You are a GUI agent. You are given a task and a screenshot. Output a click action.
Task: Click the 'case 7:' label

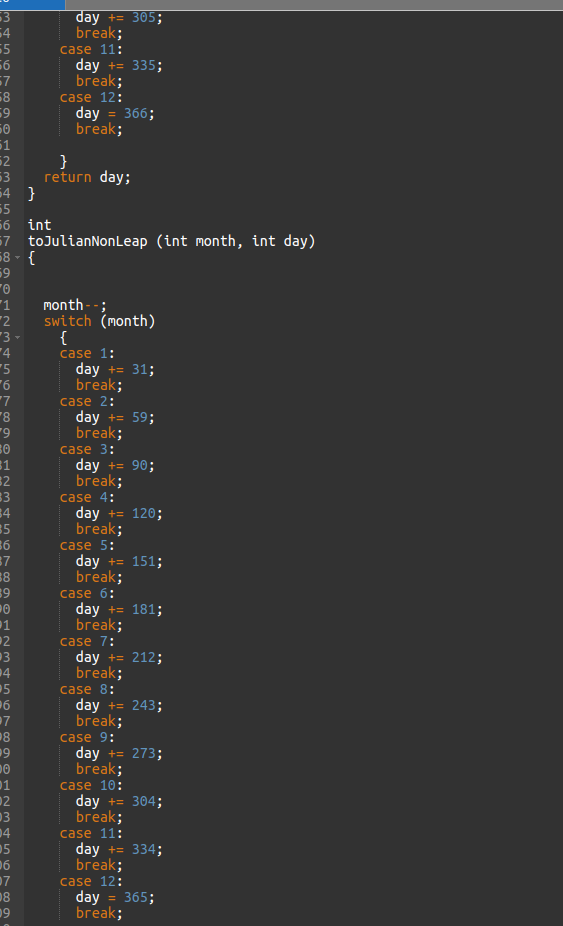tap(87, 641)
